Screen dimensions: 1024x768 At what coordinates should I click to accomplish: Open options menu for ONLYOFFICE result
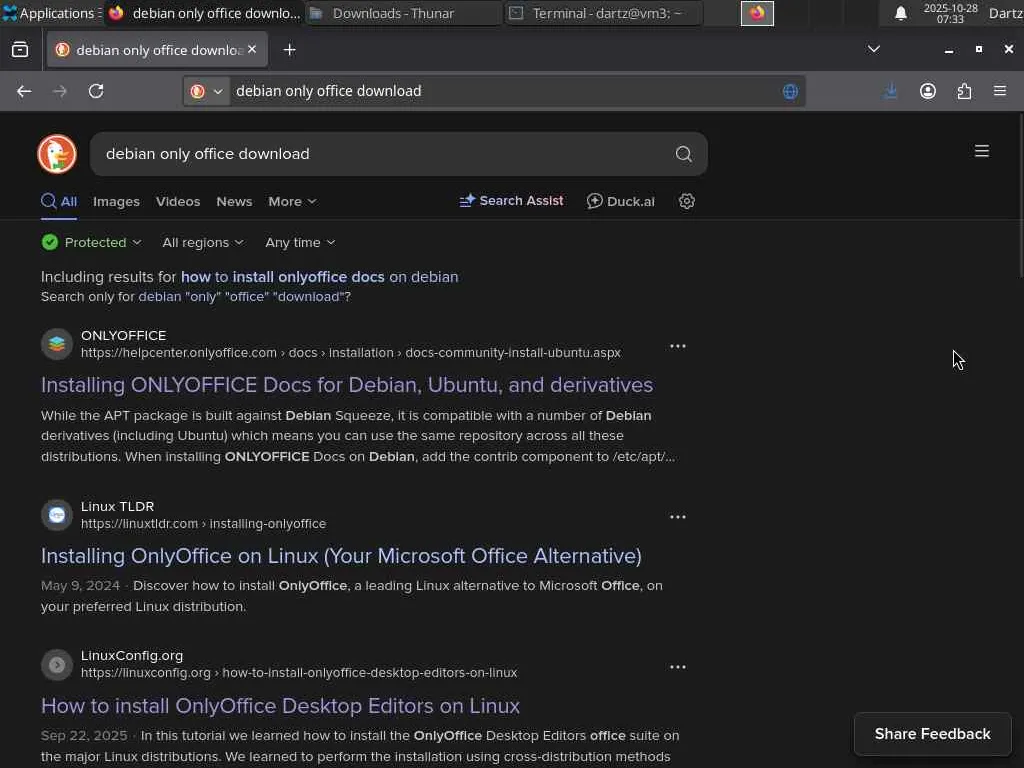pos(678,346)
